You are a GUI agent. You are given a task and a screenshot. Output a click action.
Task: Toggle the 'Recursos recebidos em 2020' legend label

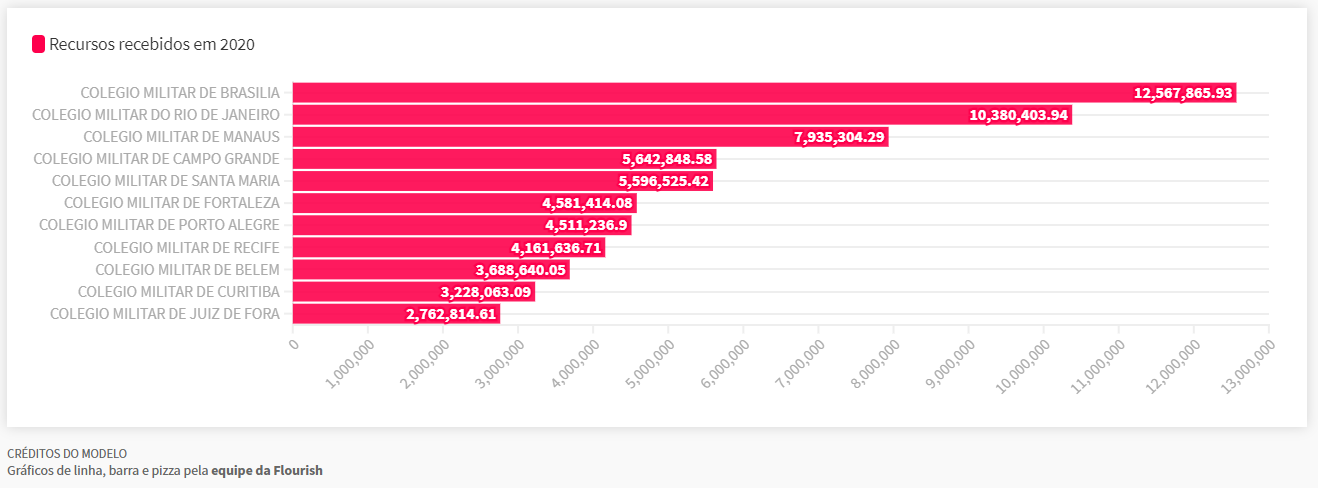pos(152,44)
